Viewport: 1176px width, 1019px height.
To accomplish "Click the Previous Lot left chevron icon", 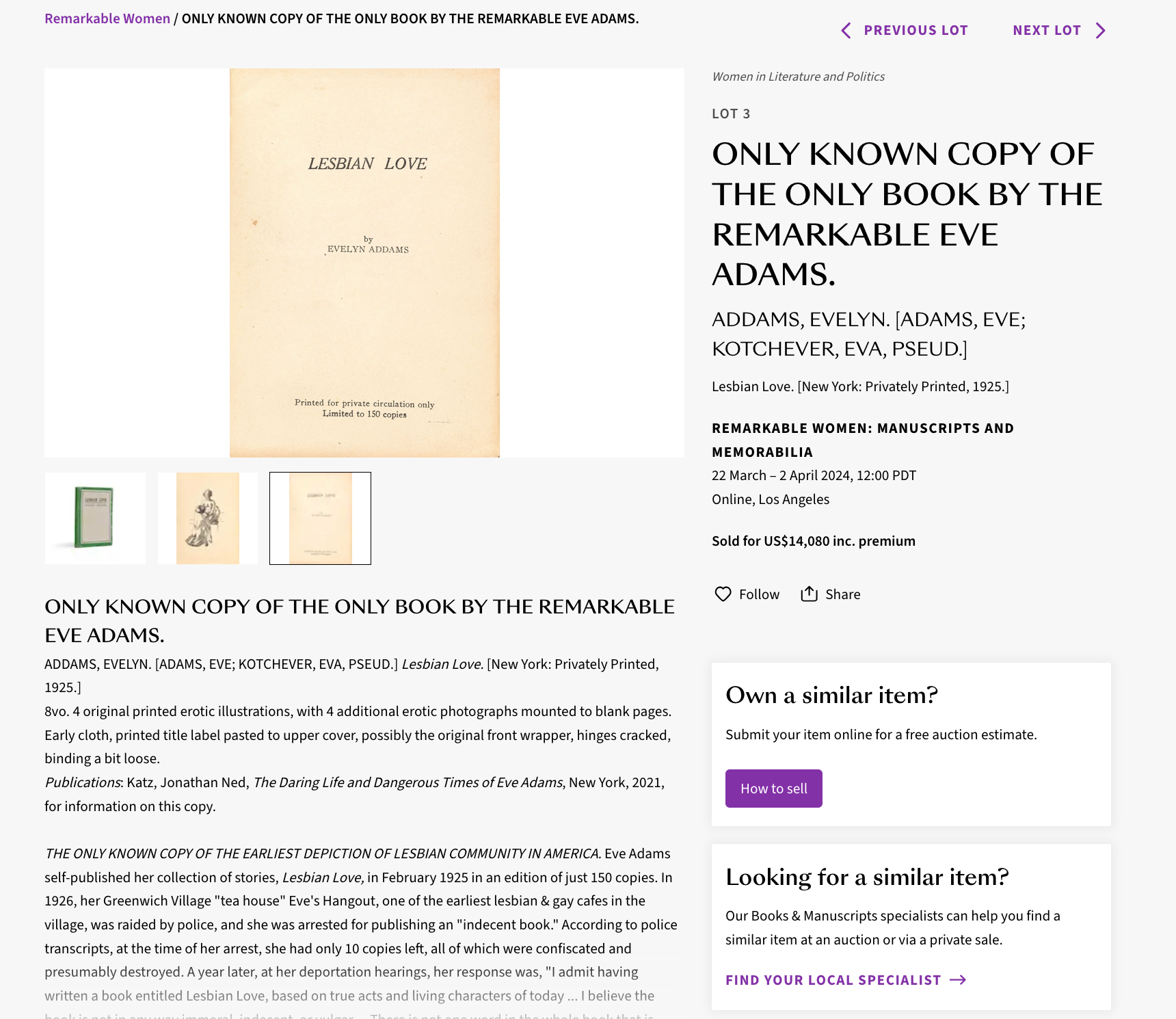I will point(846,30).
